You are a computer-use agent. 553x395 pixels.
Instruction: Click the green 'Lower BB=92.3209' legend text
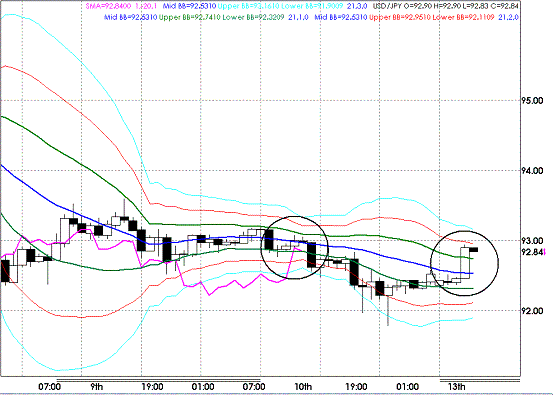click(253, 17)
